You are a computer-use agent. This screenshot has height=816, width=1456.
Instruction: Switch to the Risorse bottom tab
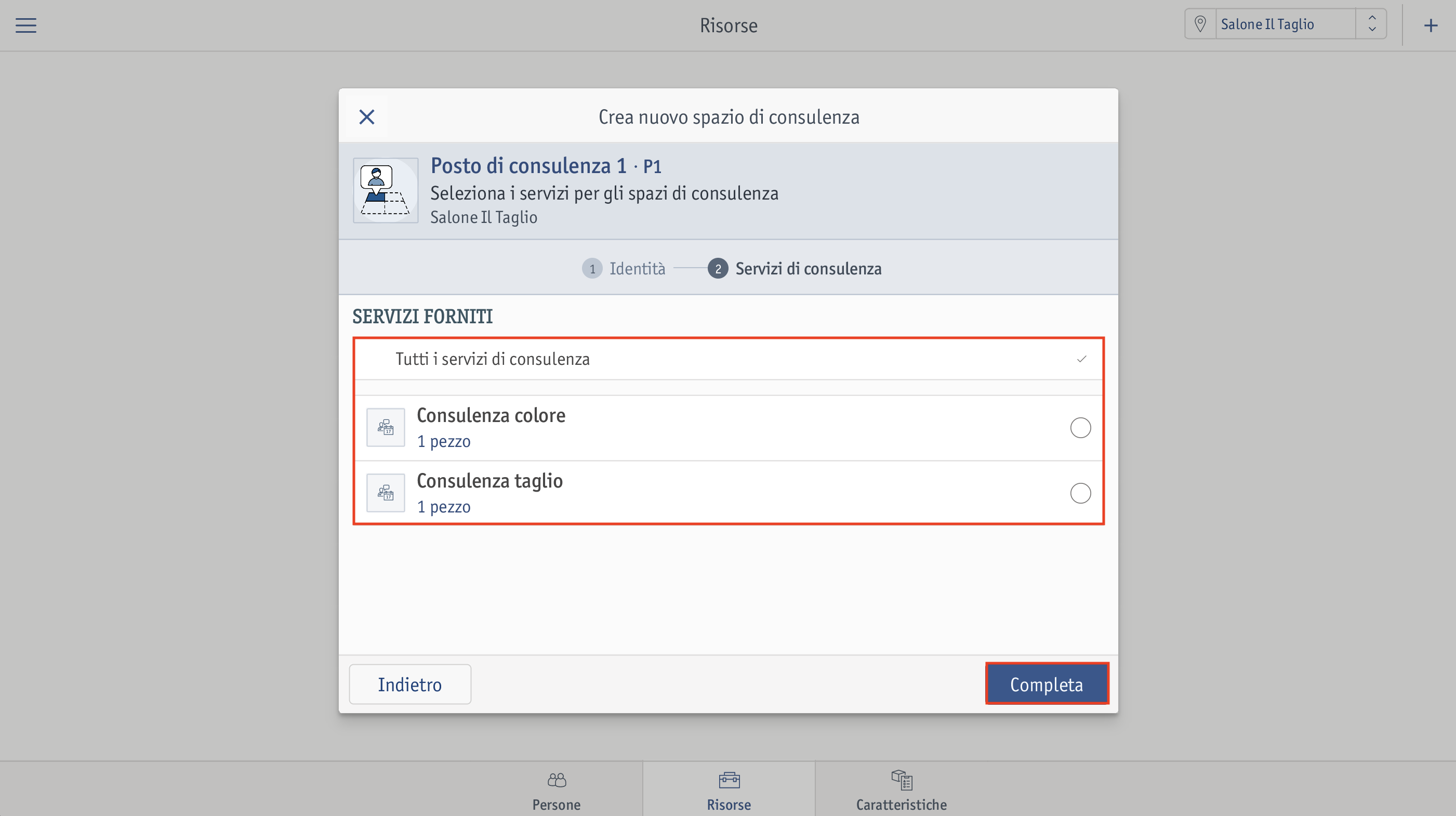tap(729, 790)
